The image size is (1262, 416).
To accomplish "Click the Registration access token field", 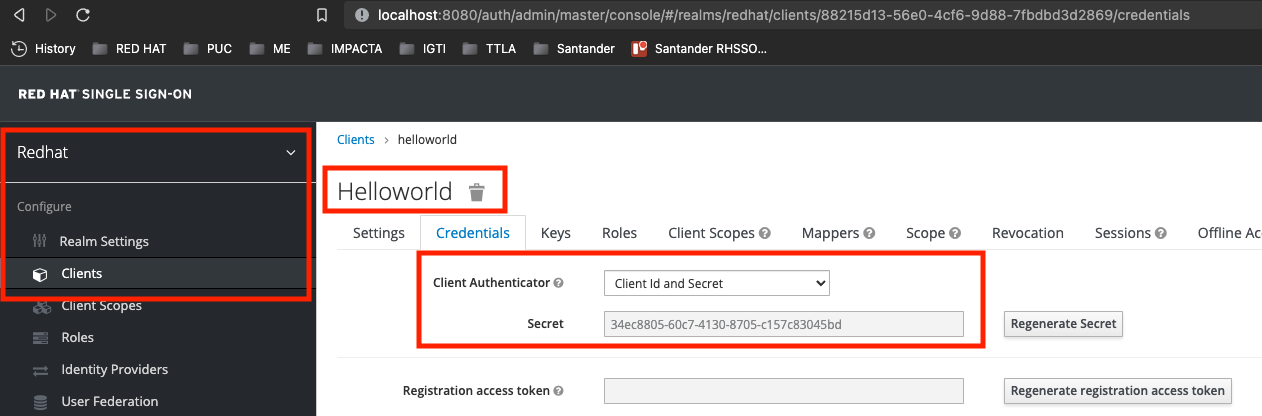I will (784, 391).
